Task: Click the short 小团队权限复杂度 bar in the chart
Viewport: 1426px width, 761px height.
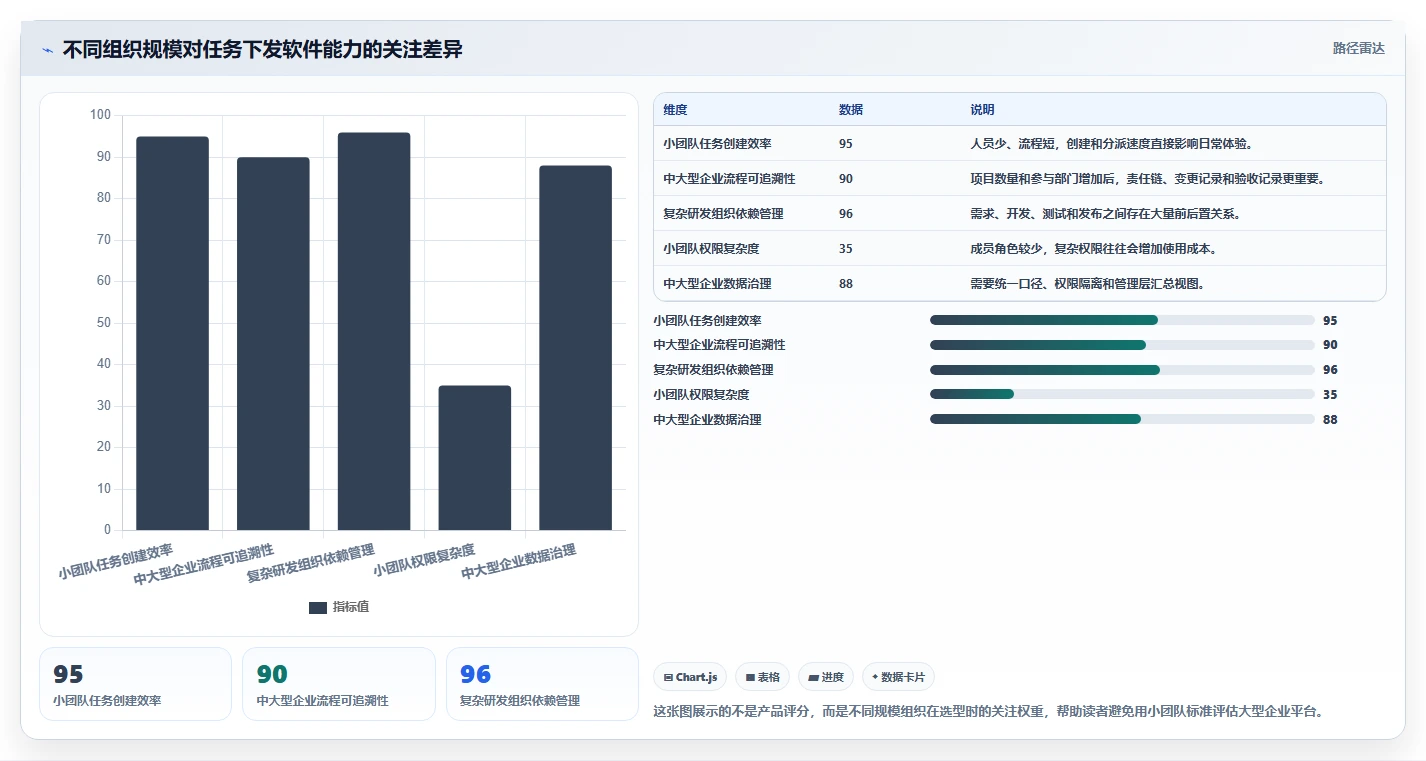Action: point(475,458)
